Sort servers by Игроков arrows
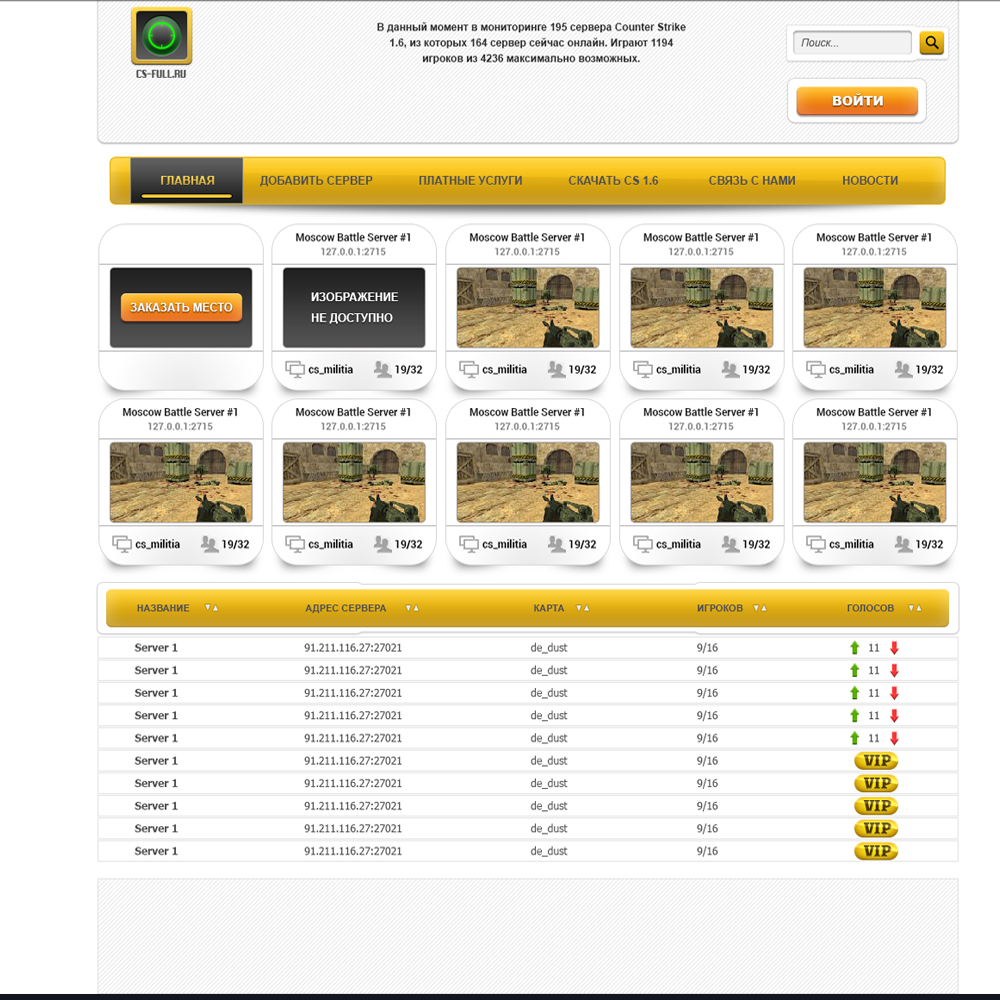The width and height of the screenshot is (1000, 1000). coord(760,608)
